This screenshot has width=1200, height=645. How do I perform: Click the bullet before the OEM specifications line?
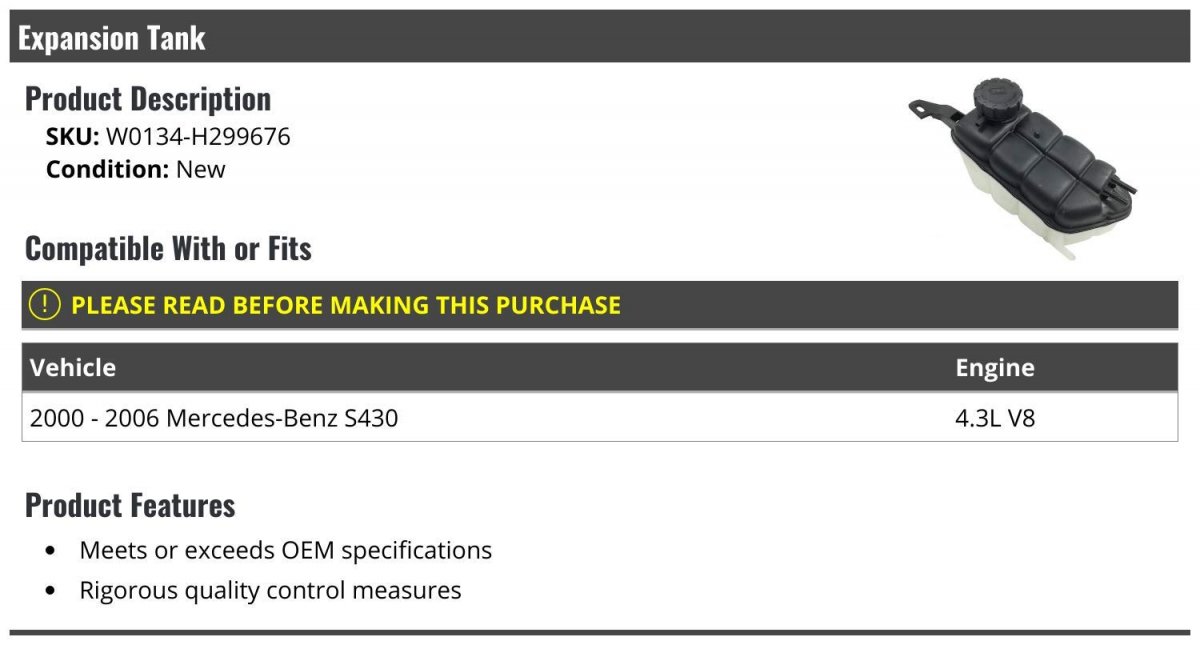(x=51, y=551)
